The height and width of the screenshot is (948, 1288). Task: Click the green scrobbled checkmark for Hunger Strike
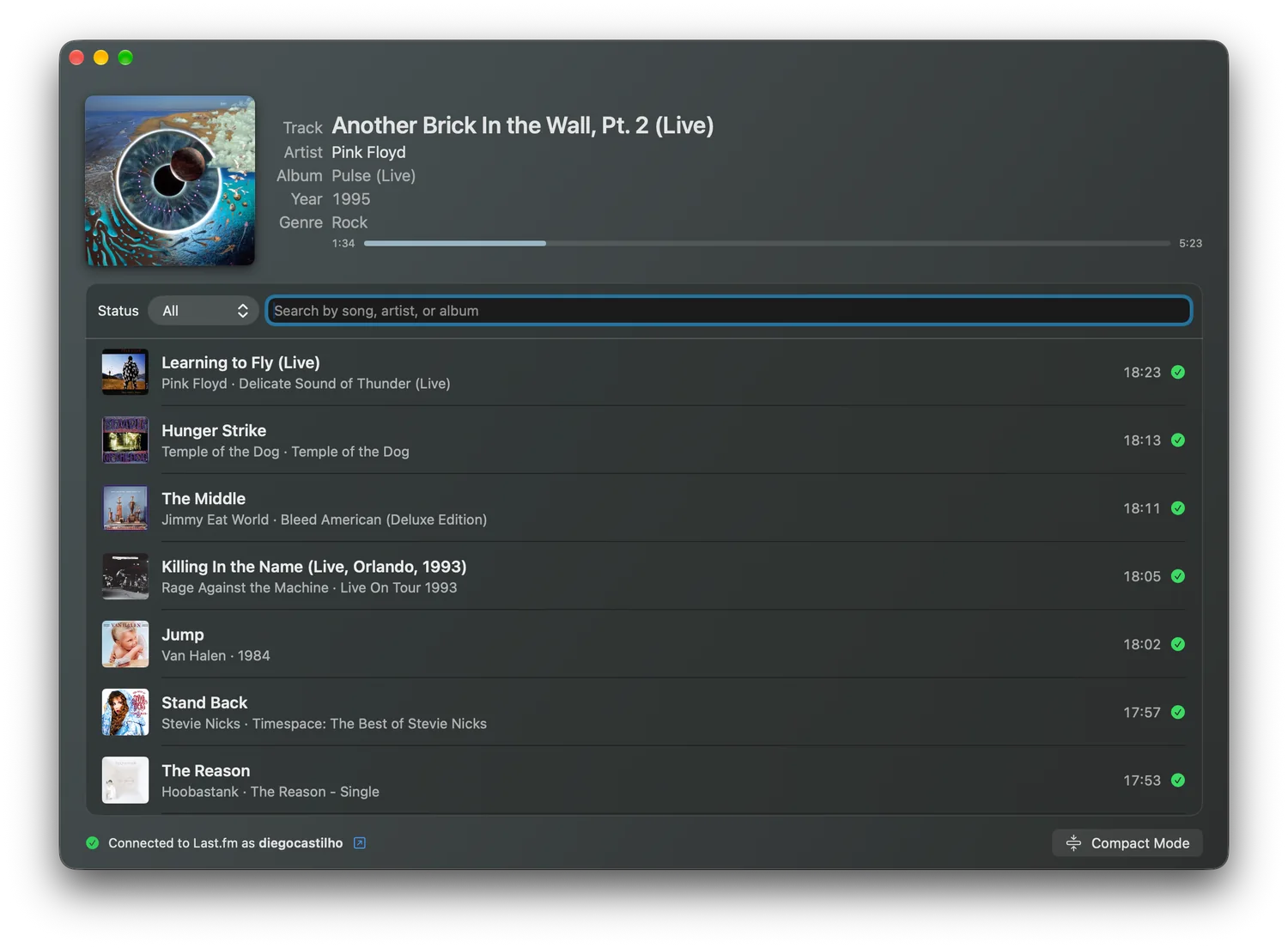tap(1178, 440)
